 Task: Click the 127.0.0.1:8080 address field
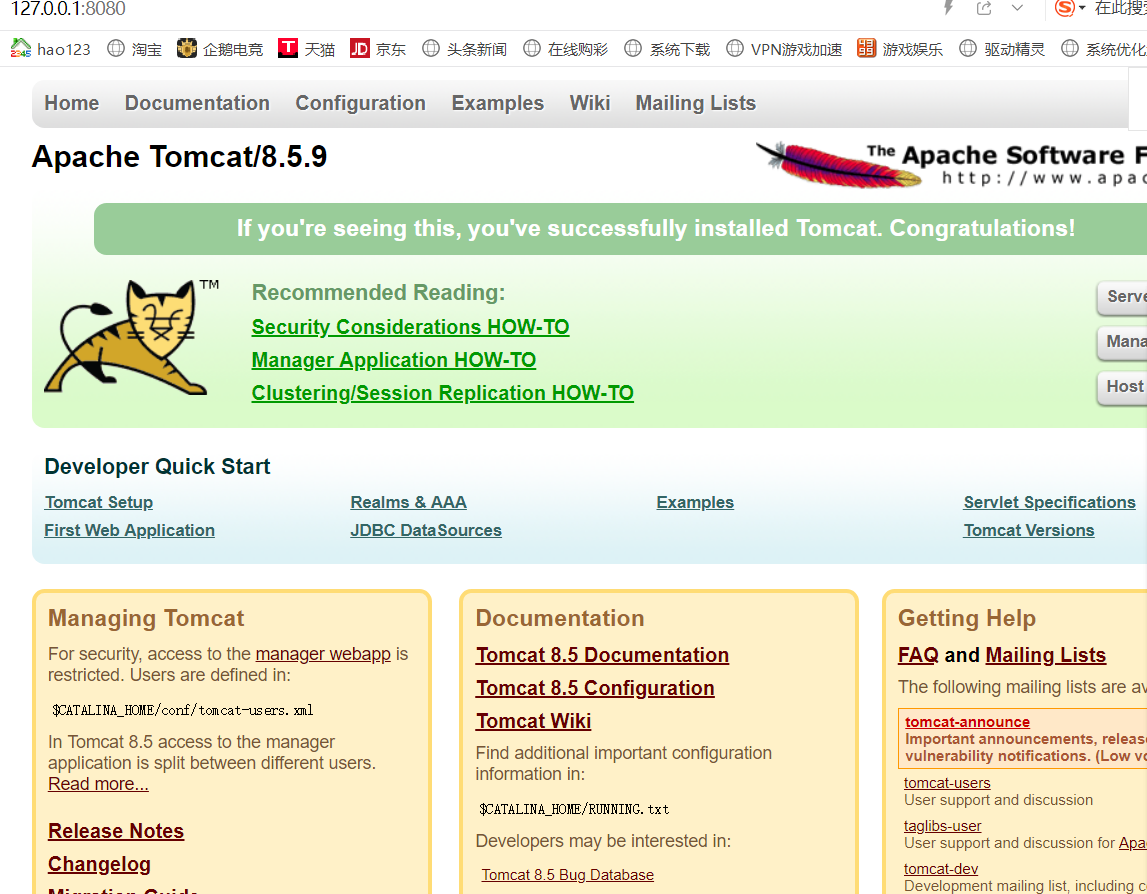(68, 9)
